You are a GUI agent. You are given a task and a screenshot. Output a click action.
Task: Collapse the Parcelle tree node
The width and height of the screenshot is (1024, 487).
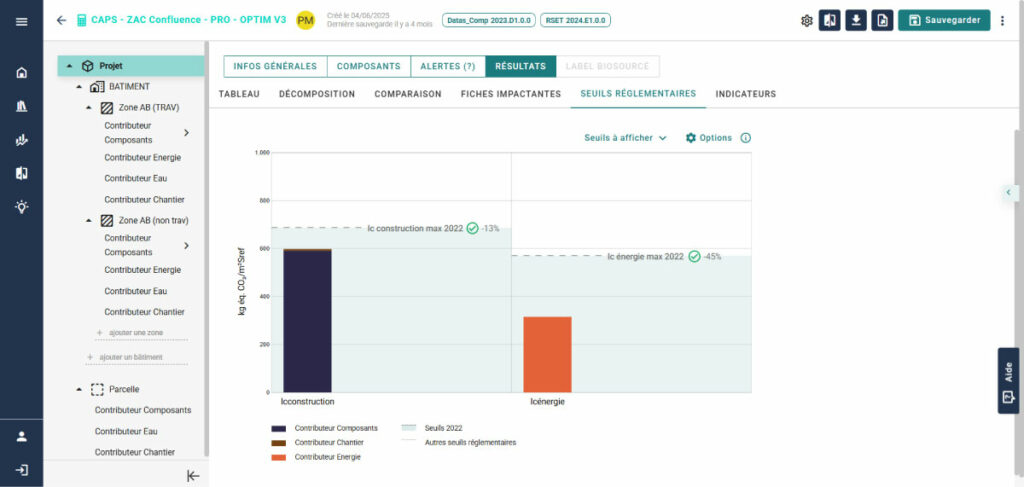[x=80, y=389]
